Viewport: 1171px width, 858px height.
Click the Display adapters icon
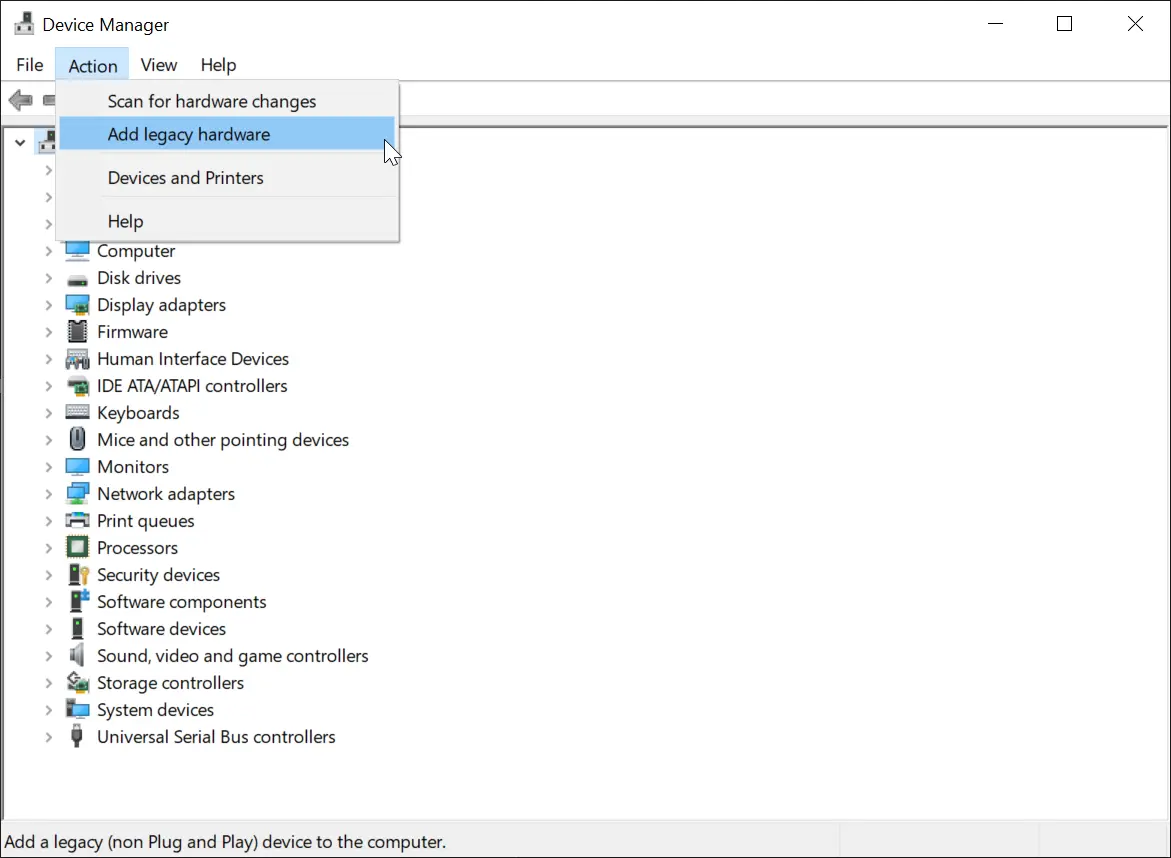77,305
